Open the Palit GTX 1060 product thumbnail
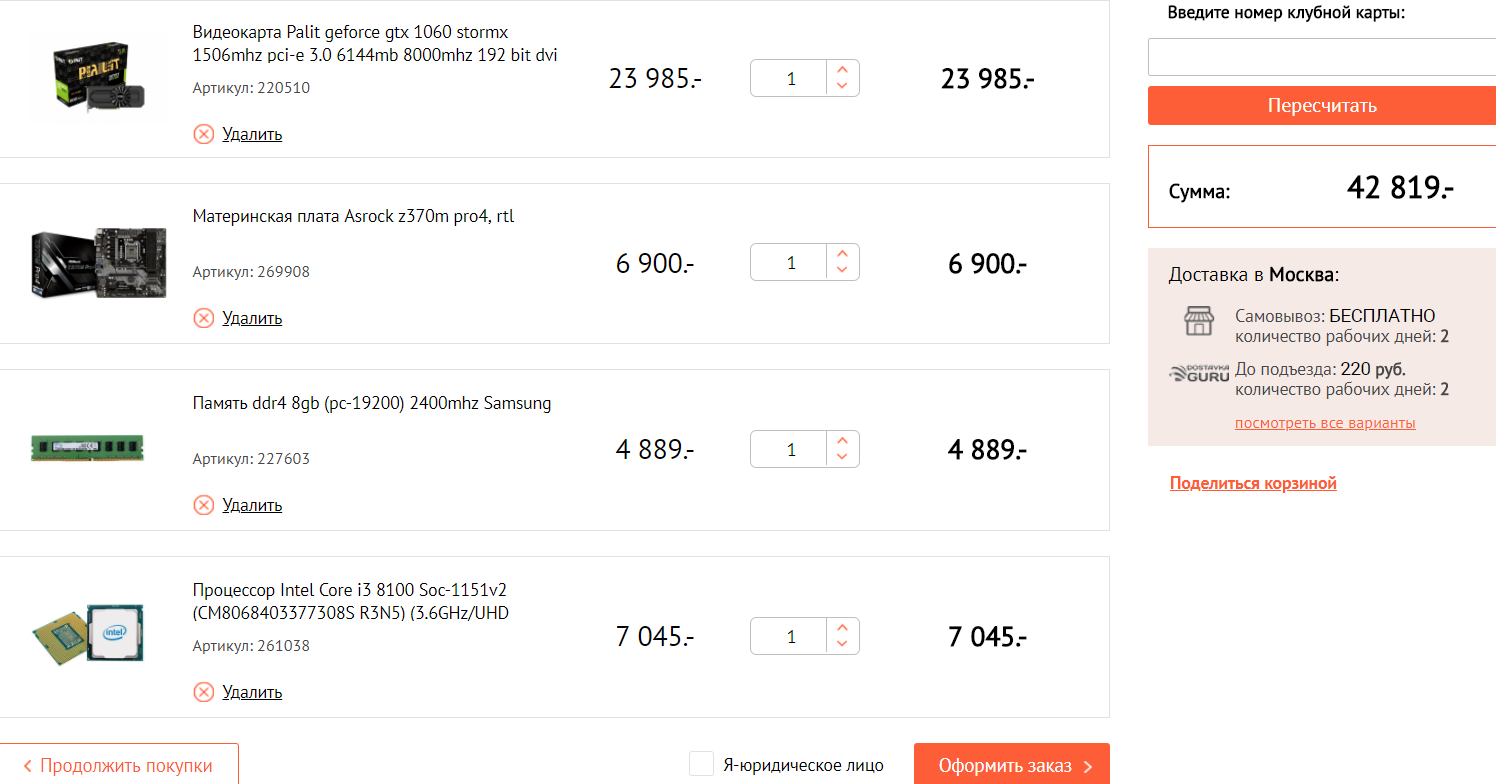Screen dimensions: 1496x784 97,77
